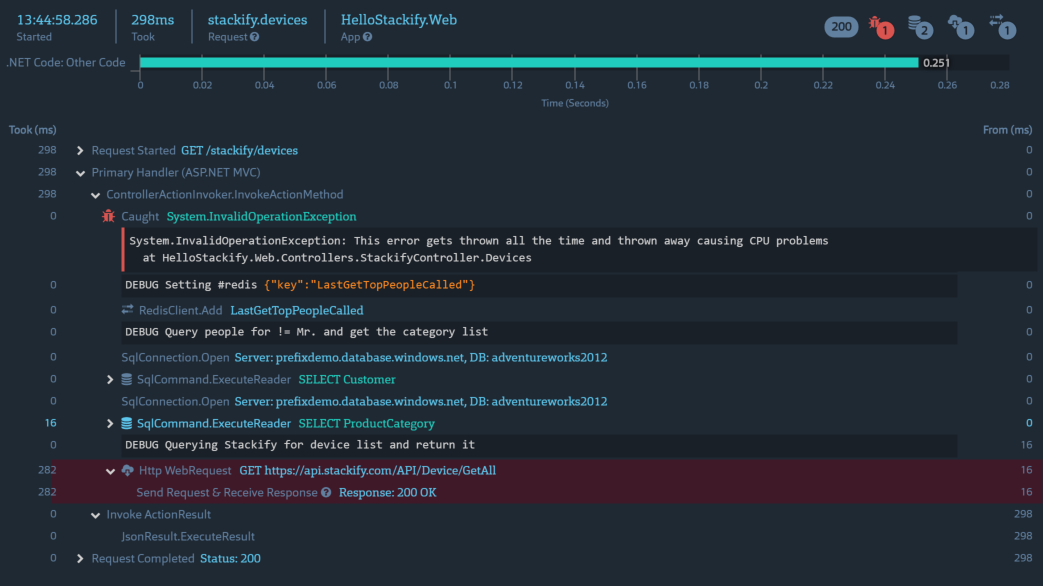Click the cloud icon beside Http WebRequest
Screen dimensions: 1043x586
pyautogui.click(x=128, y=470)
